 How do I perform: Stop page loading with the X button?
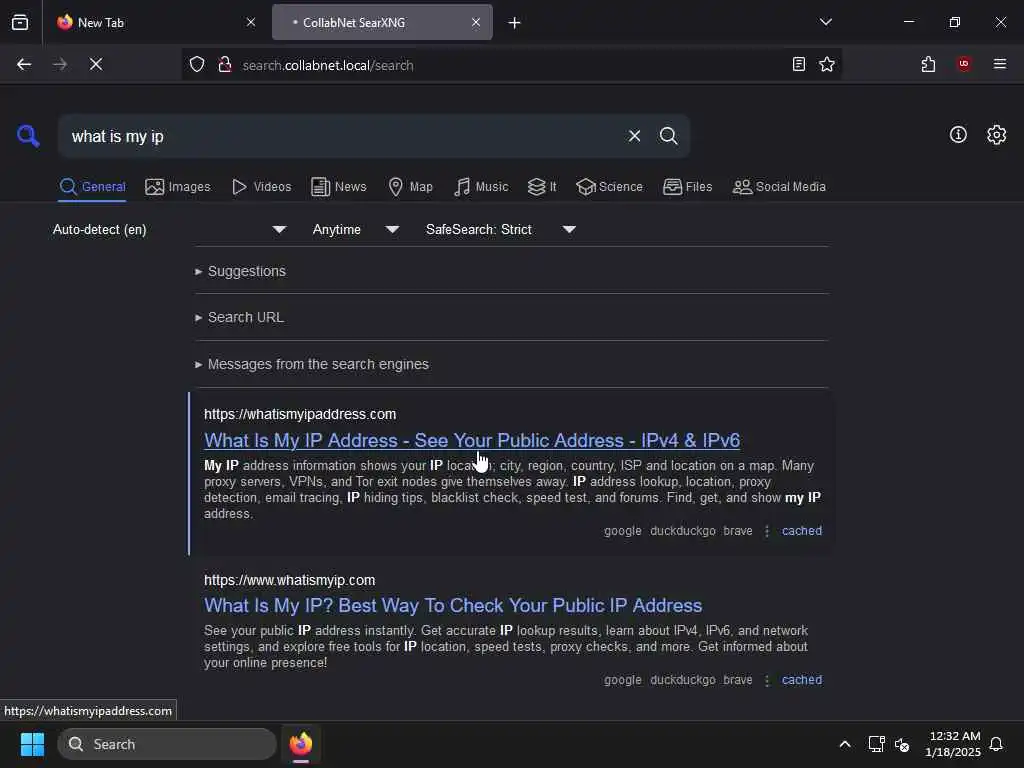(96, 64)
